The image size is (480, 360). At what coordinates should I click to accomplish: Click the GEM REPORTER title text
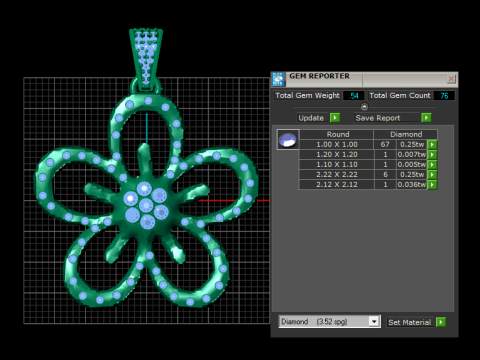[319, 76]
